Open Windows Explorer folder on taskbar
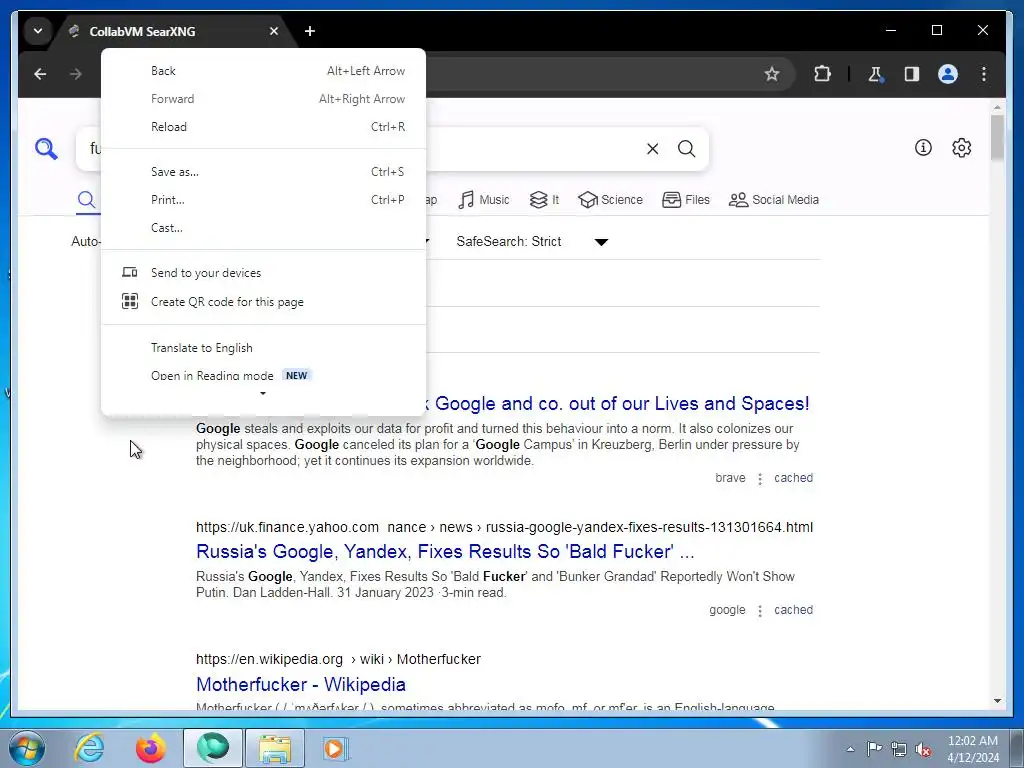The height and width of the screenshot is (768, 1024). pos(275,748)
